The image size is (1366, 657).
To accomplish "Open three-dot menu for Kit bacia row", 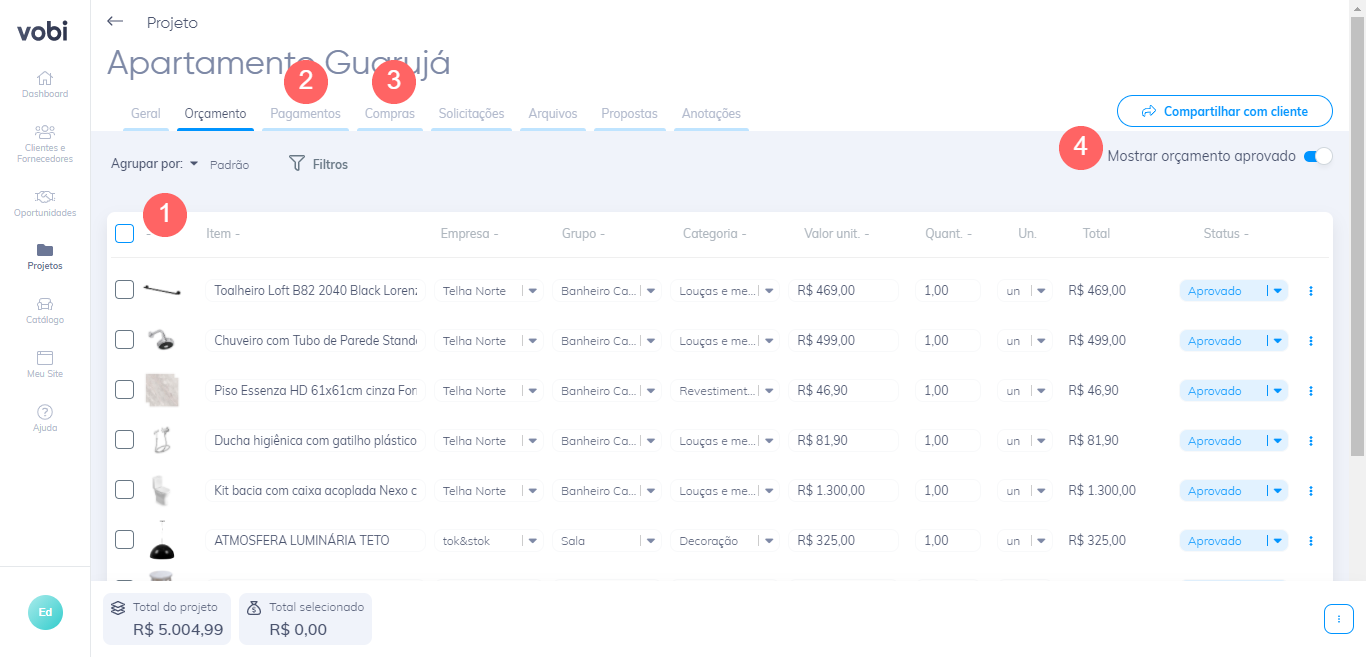I will click(1310, 491).
